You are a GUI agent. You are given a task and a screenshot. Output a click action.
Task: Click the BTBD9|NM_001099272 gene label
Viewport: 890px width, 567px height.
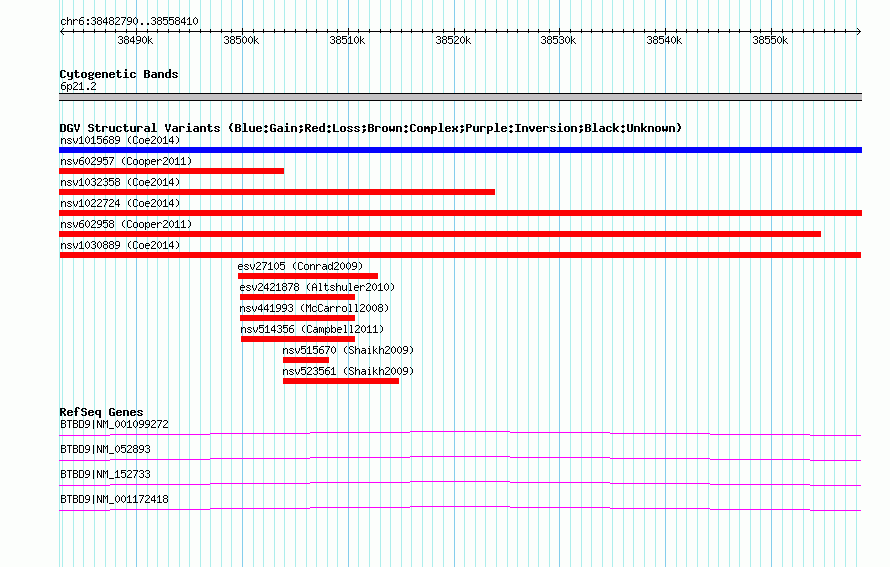point(114,425)
